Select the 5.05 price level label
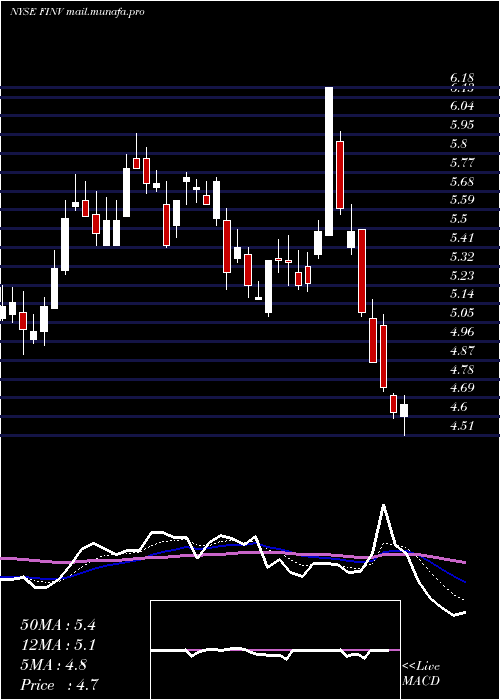This screenshot has height=700, width=500. point(461,312)
